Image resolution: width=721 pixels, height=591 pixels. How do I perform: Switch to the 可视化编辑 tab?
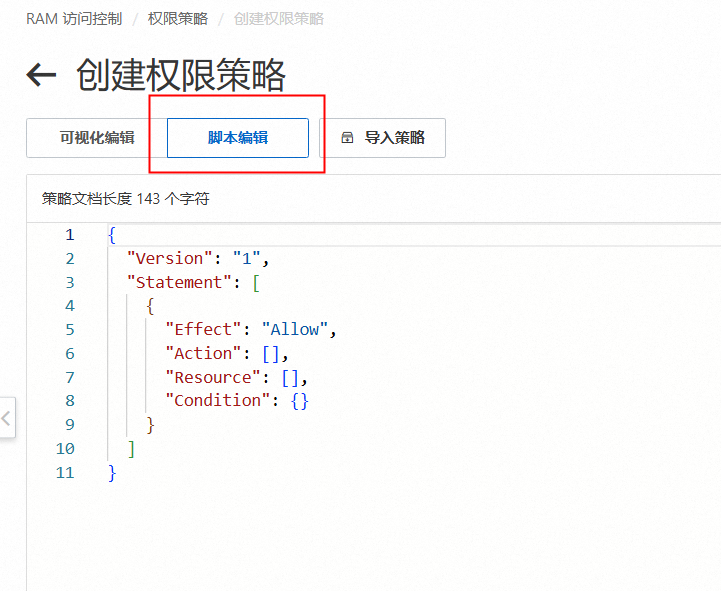[x=96, y=138]
